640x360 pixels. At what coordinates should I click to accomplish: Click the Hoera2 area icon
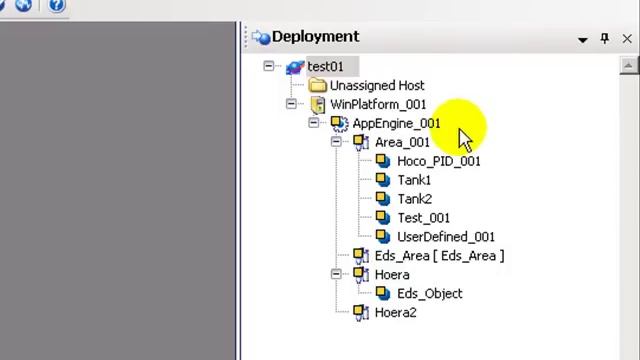tap(361, 313)
